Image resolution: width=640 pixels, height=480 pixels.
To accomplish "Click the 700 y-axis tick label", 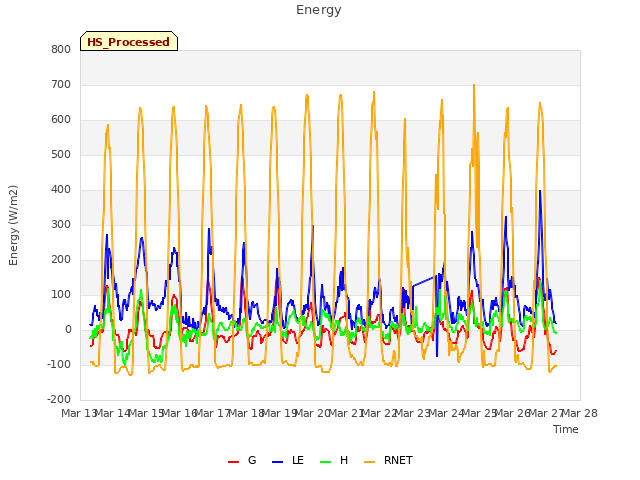I will click(61, 84).
